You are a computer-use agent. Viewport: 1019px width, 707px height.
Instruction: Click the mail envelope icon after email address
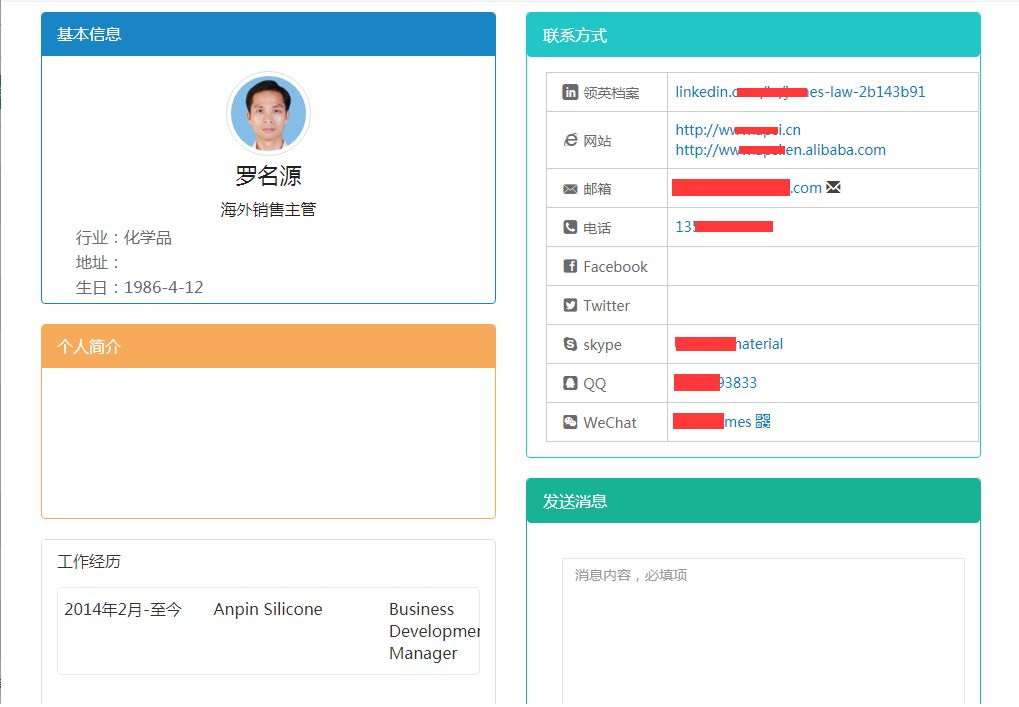point(833,186)
